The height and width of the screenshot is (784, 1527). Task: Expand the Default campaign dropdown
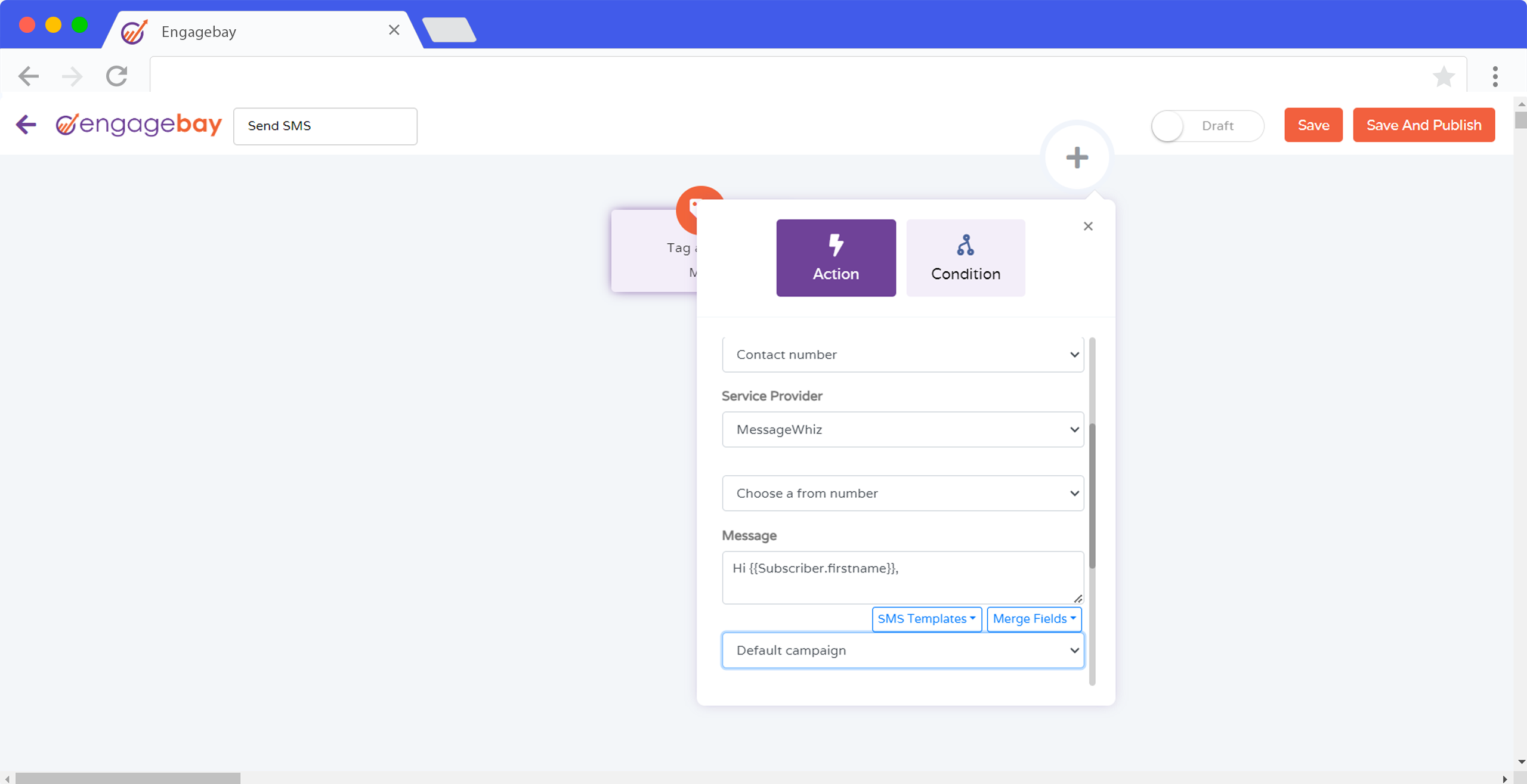click(902, 650)
